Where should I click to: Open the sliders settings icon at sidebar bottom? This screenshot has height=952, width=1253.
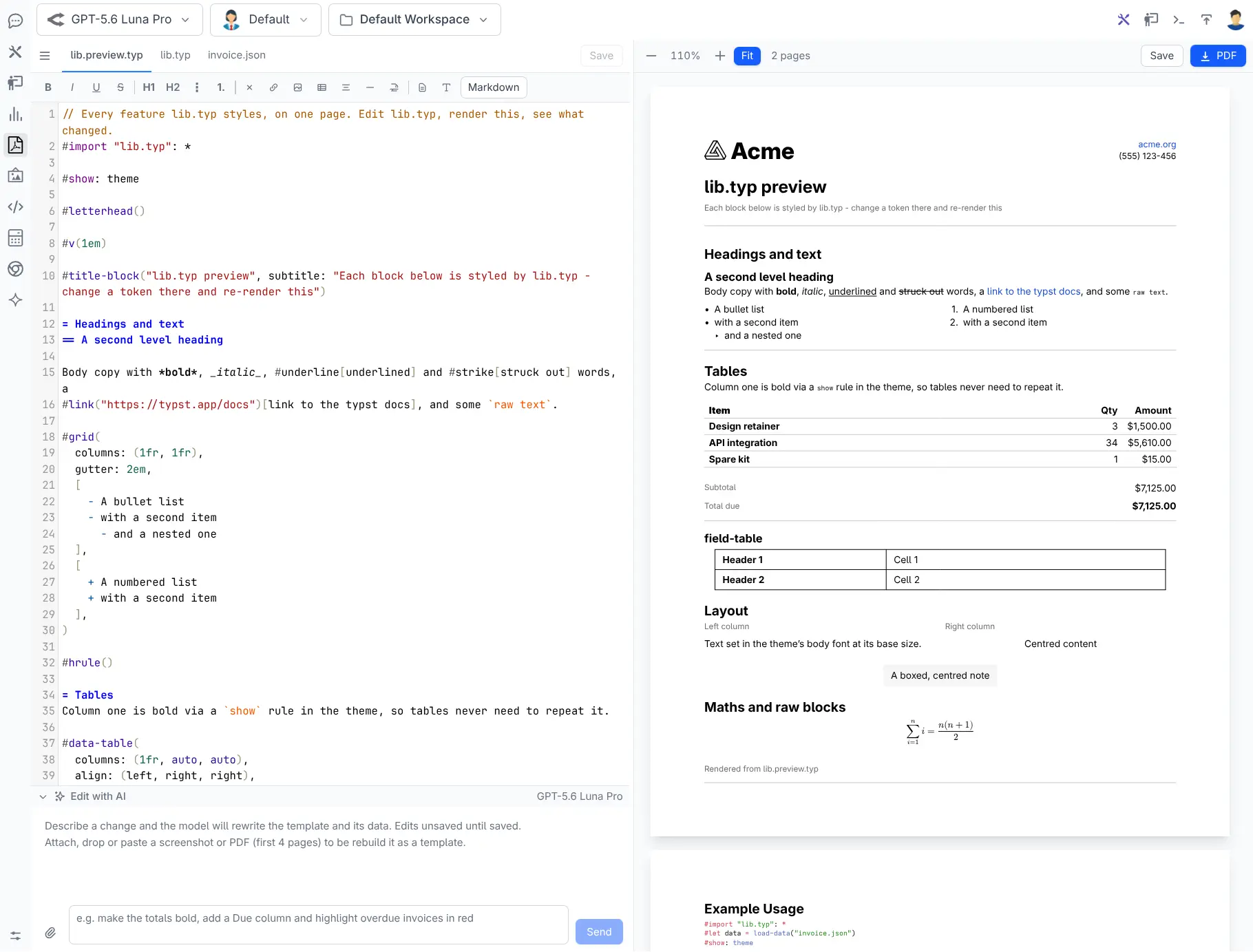tap(16, 935)
